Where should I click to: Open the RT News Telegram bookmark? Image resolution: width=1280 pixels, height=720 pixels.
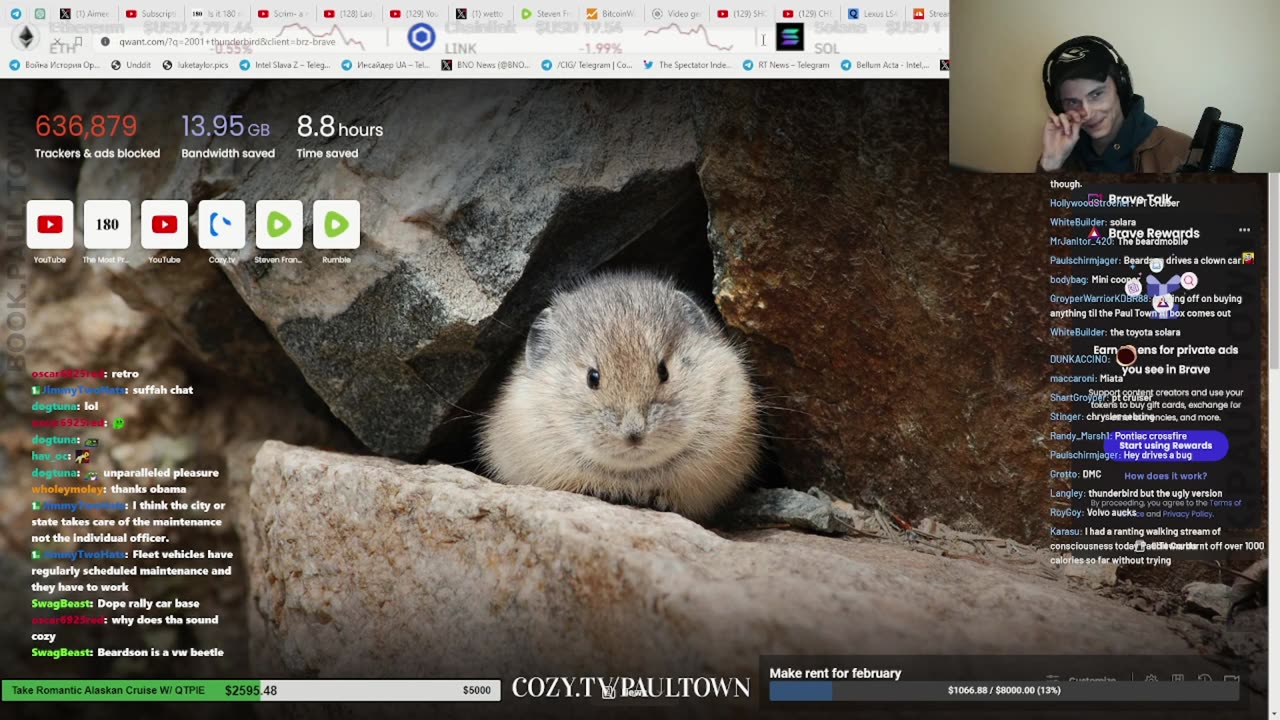[x=785, y=65]
